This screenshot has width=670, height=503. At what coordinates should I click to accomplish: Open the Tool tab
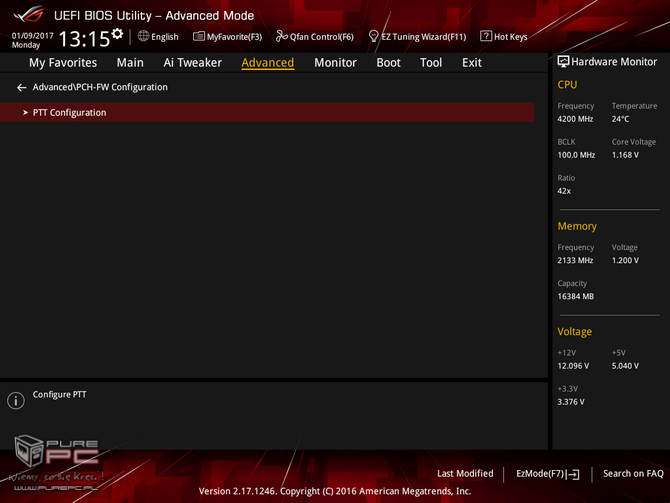[431, 63]
